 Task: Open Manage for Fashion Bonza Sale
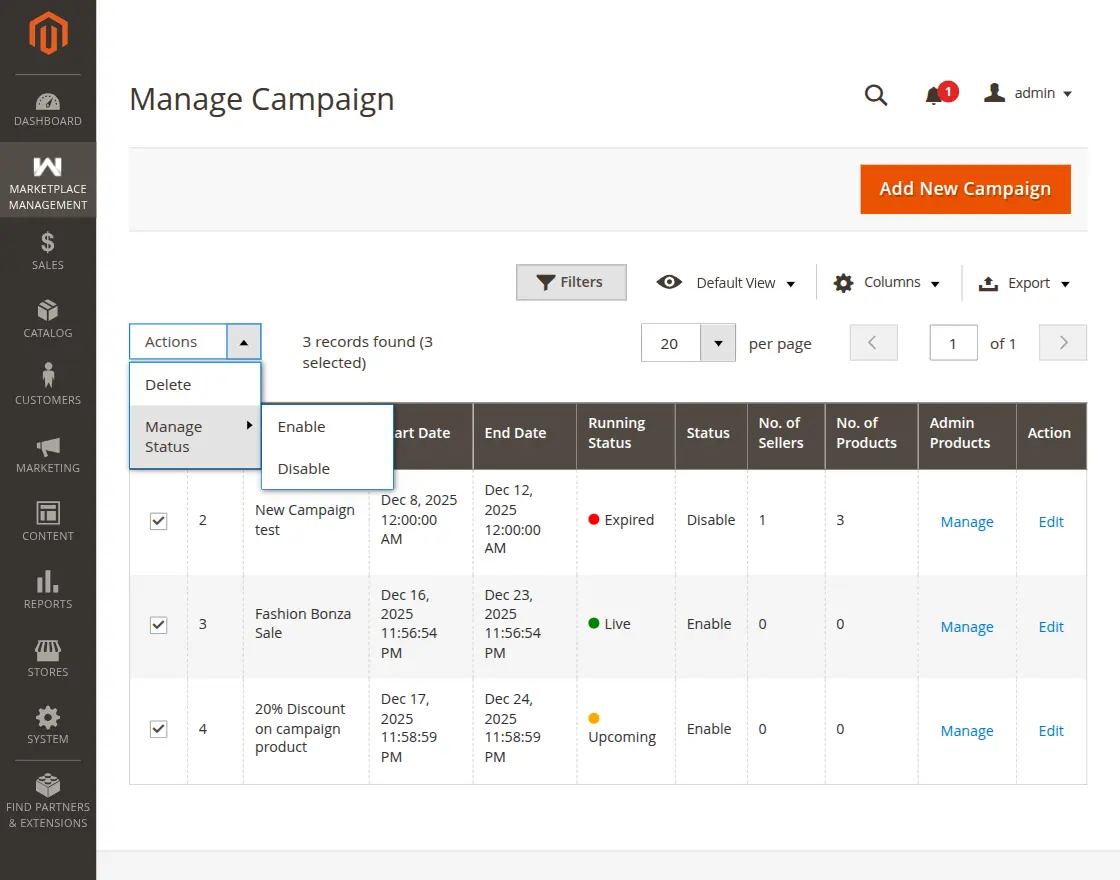tap(966, 626)
